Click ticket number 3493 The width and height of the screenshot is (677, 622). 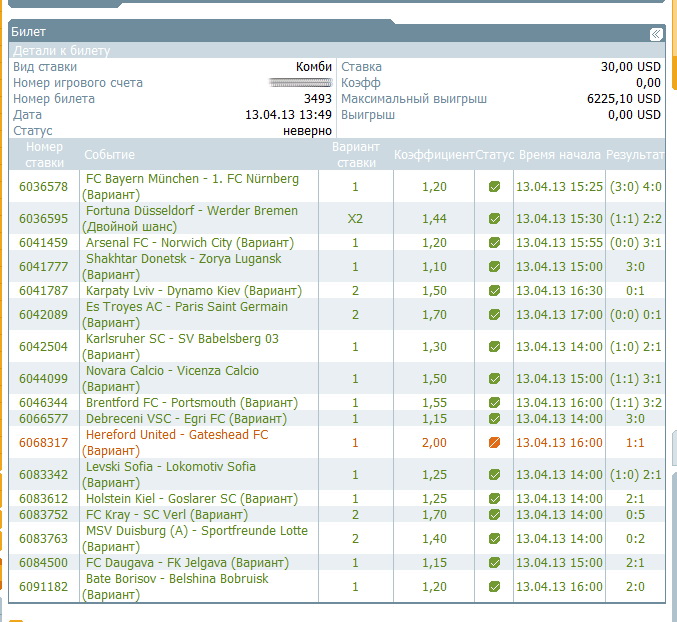[x=318, y=98]
